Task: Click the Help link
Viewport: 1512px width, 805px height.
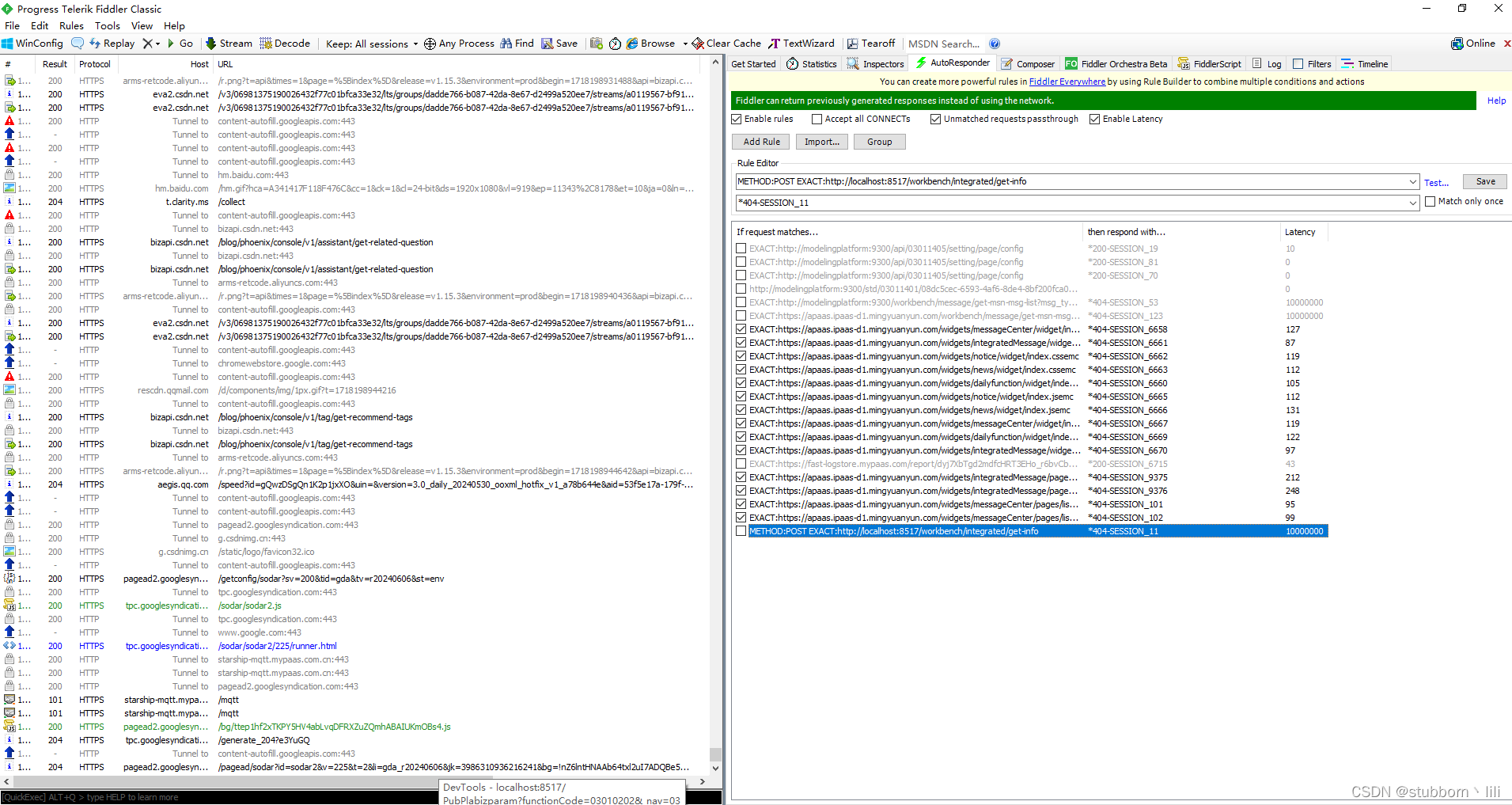Action: (1496, 101)
